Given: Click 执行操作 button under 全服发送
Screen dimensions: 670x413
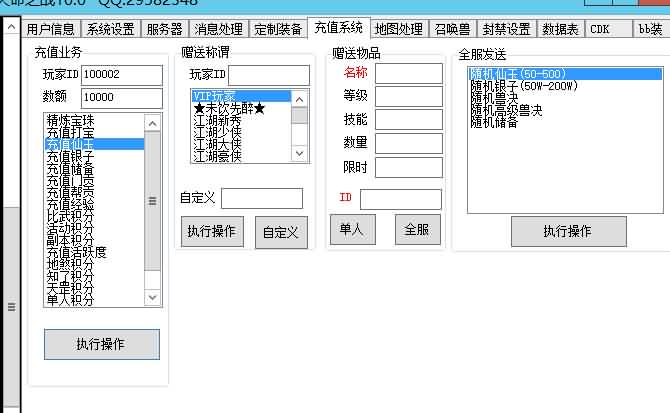Looking at the screenshot, I should tap(569, 231).
